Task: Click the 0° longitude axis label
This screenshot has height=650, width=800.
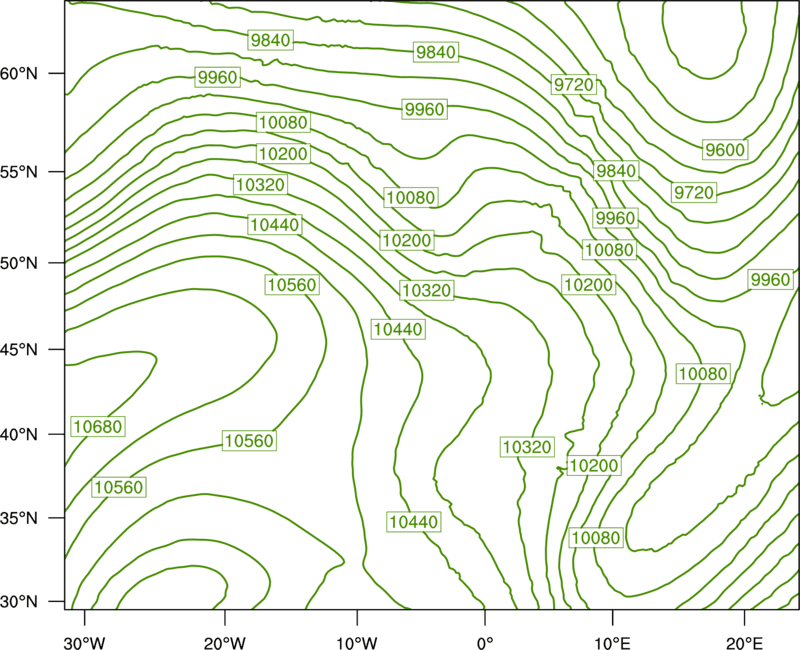Action: point(485,643)
